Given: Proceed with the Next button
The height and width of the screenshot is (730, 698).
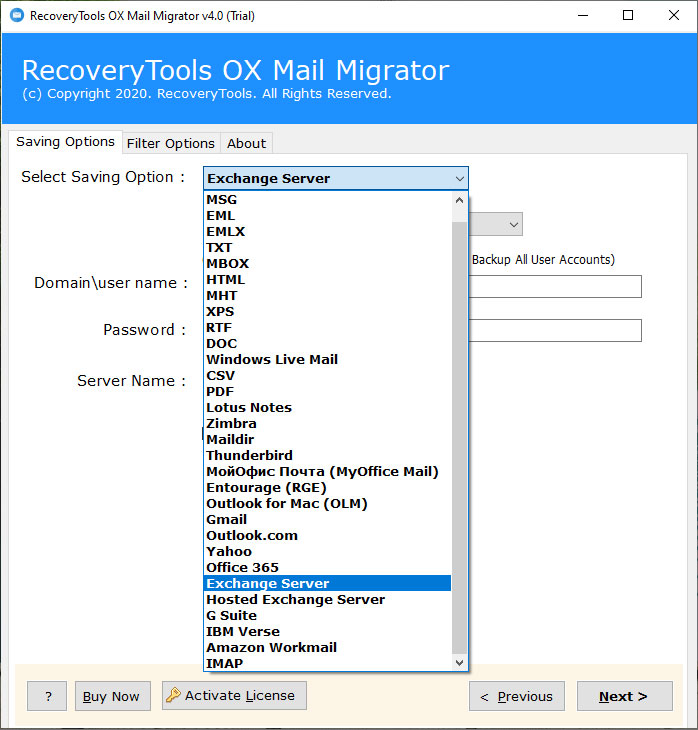Looking at the screenshot, I should coord(624,696).
